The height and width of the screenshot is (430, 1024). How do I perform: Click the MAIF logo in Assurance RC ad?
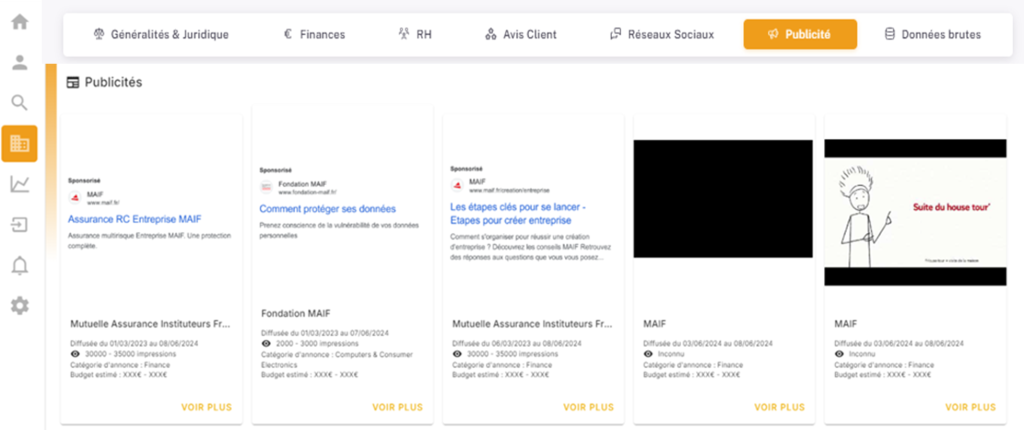(74, 198)
